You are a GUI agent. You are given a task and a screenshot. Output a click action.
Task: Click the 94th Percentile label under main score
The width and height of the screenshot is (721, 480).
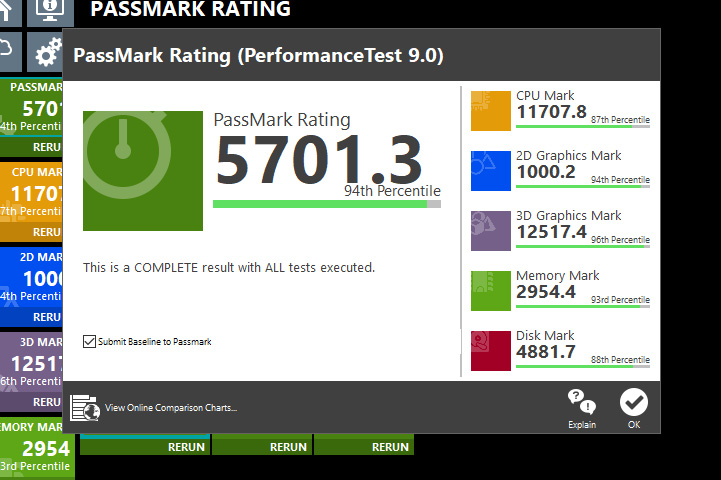point(392,191)
